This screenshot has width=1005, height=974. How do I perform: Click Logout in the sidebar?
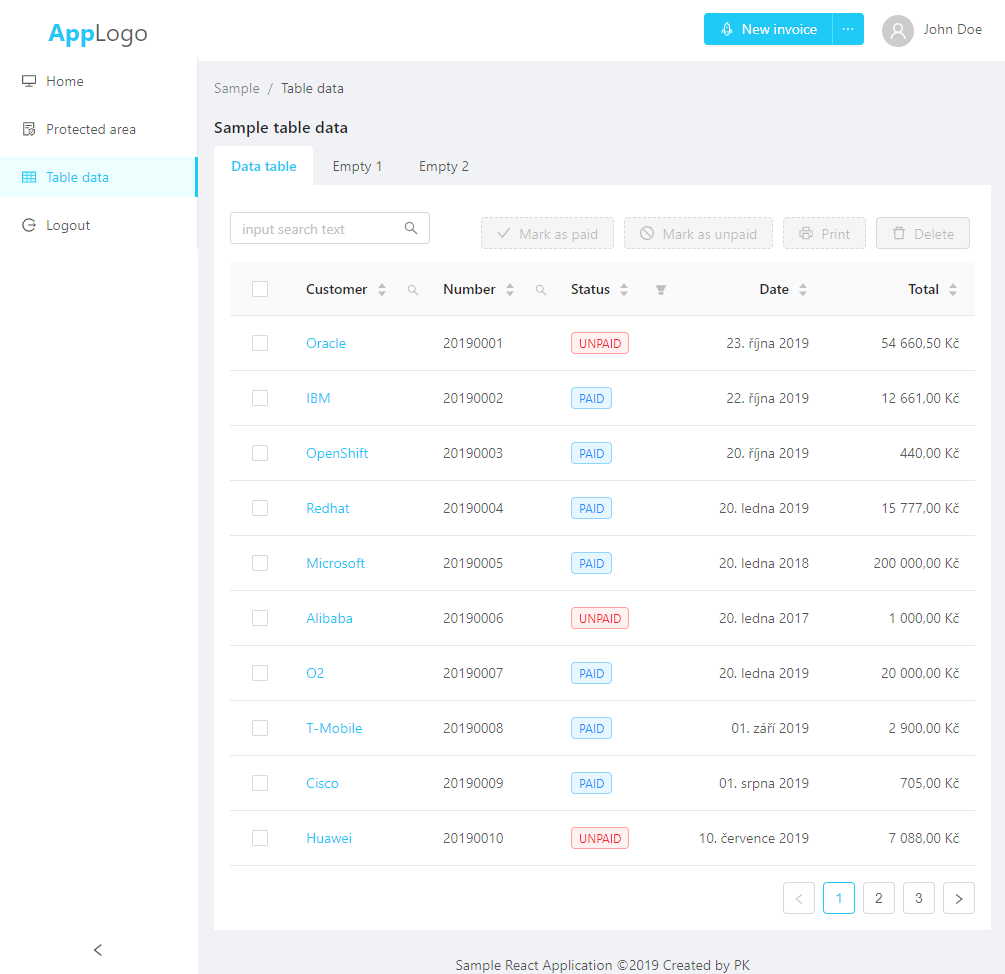coord(98,226)
